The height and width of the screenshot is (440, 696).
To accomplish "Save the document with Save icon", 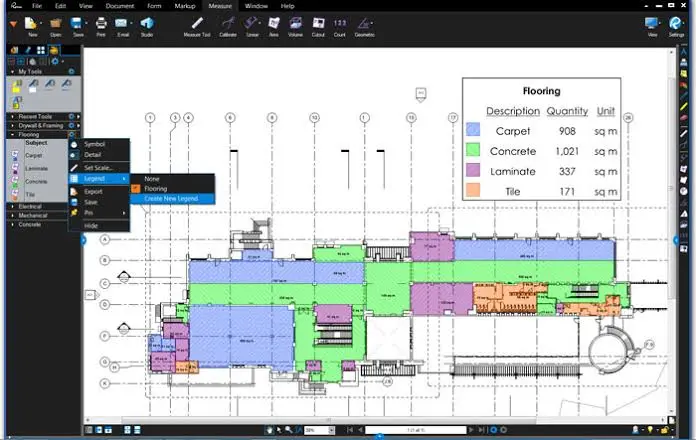I will tap(77, 23).
